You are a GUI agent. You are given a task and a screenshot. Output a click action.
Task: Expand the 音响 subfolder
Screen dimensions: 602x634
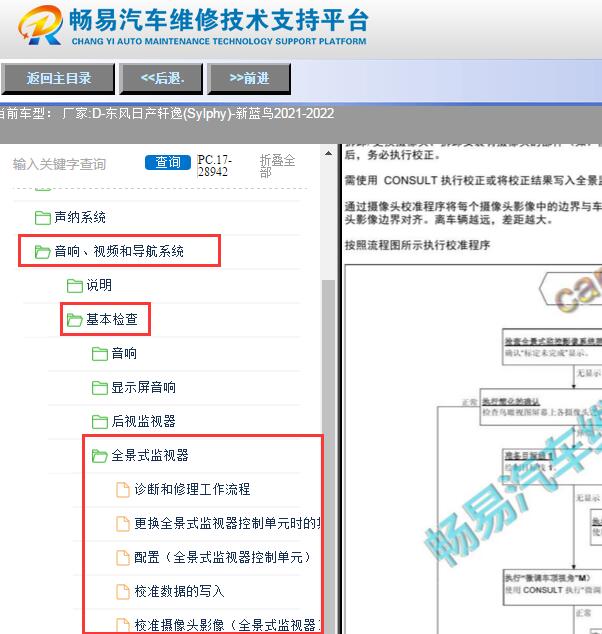(124, 353)
